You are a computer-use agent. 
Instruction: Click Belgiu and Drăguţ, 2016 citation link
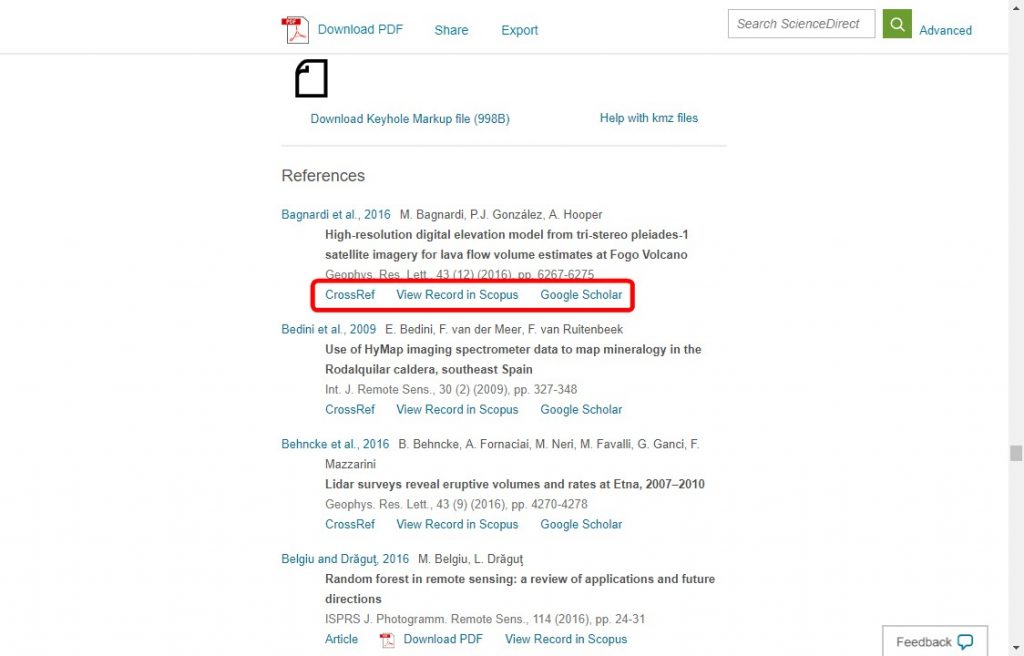coord(345,559)
